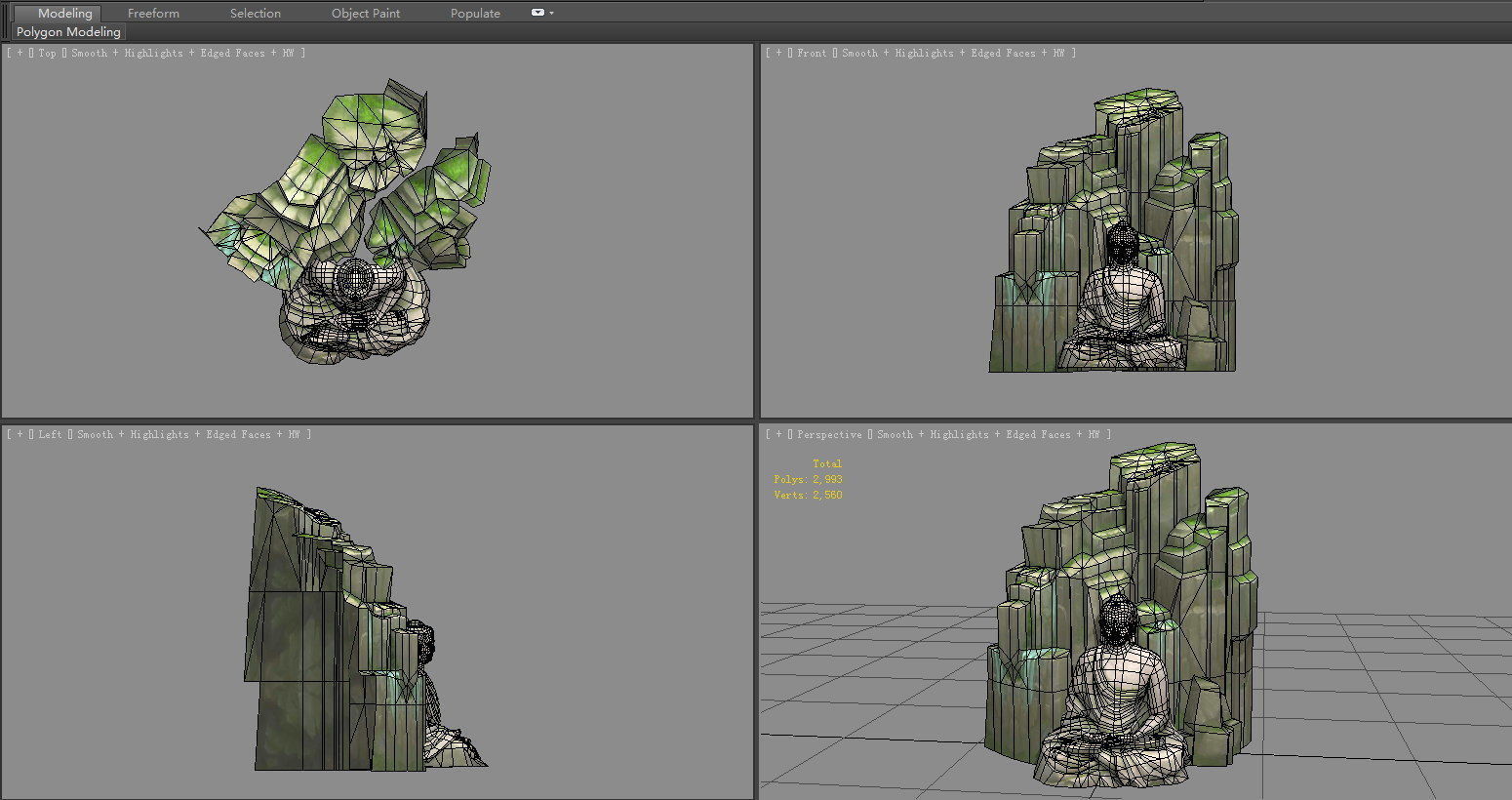Click the Front viewport view name label
1512x800 pixels.
812,53
